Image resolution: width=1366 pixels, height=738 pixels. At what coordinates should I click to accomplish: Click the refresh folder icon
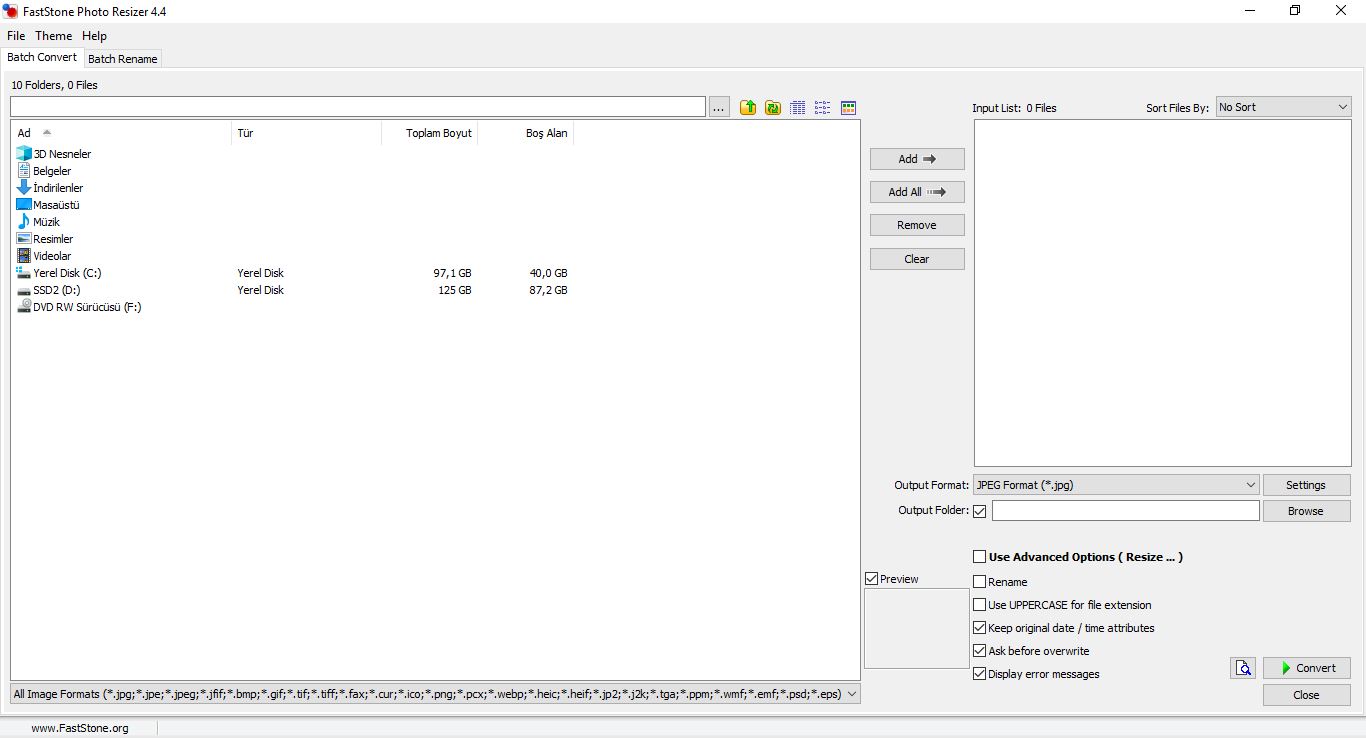(x=773, y=107)
